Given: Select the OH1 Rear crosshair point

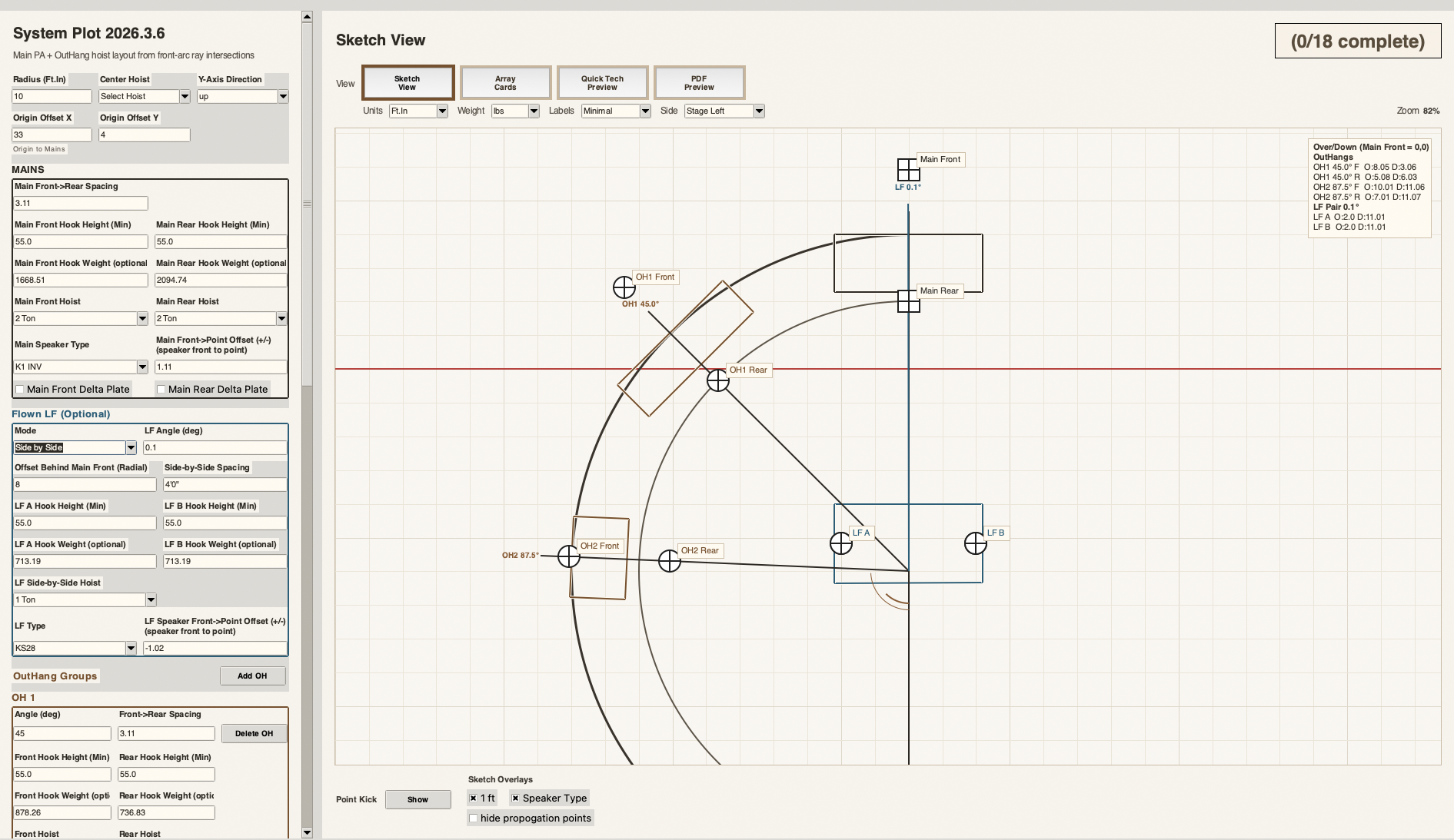Looking at the screenshot, I should point(717,380).
